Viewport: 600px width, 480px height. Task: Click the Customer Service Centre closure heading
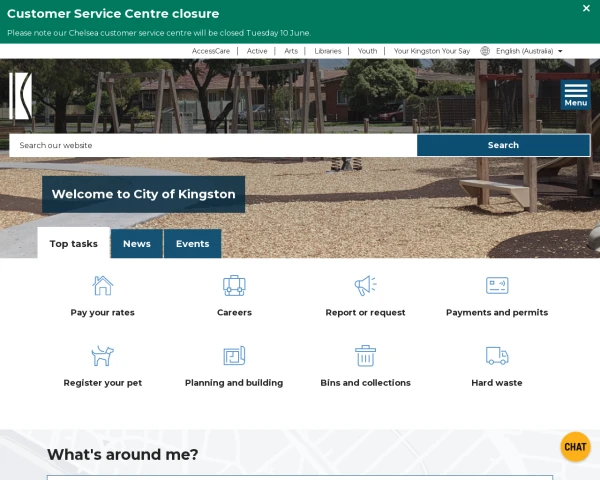tap(113, 13)
